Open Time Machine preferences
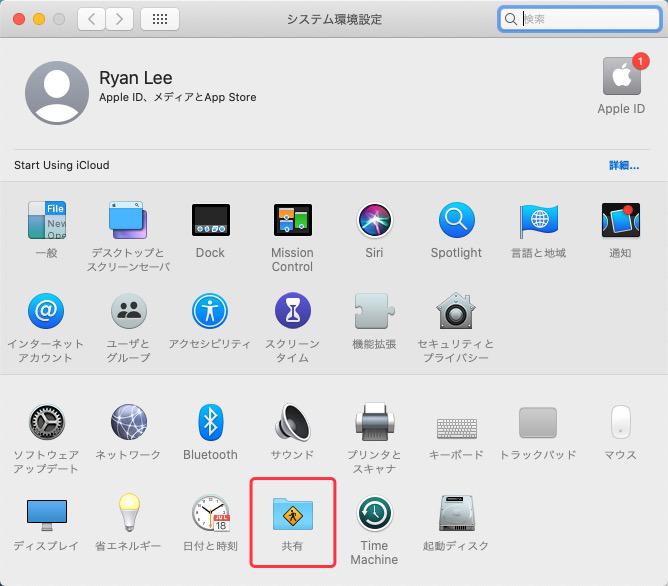 pyautogui.click(x=374, y=514)
